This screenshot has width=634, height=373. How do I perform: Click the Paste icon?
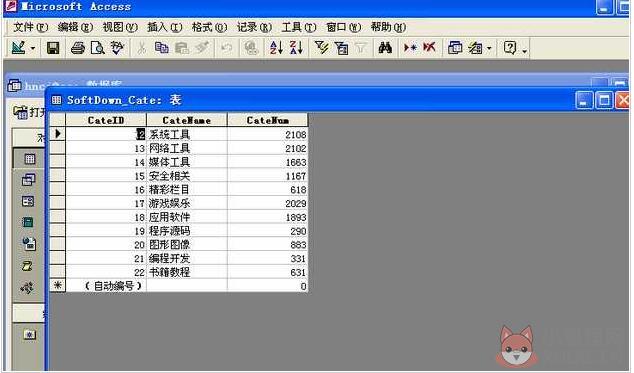182,48
